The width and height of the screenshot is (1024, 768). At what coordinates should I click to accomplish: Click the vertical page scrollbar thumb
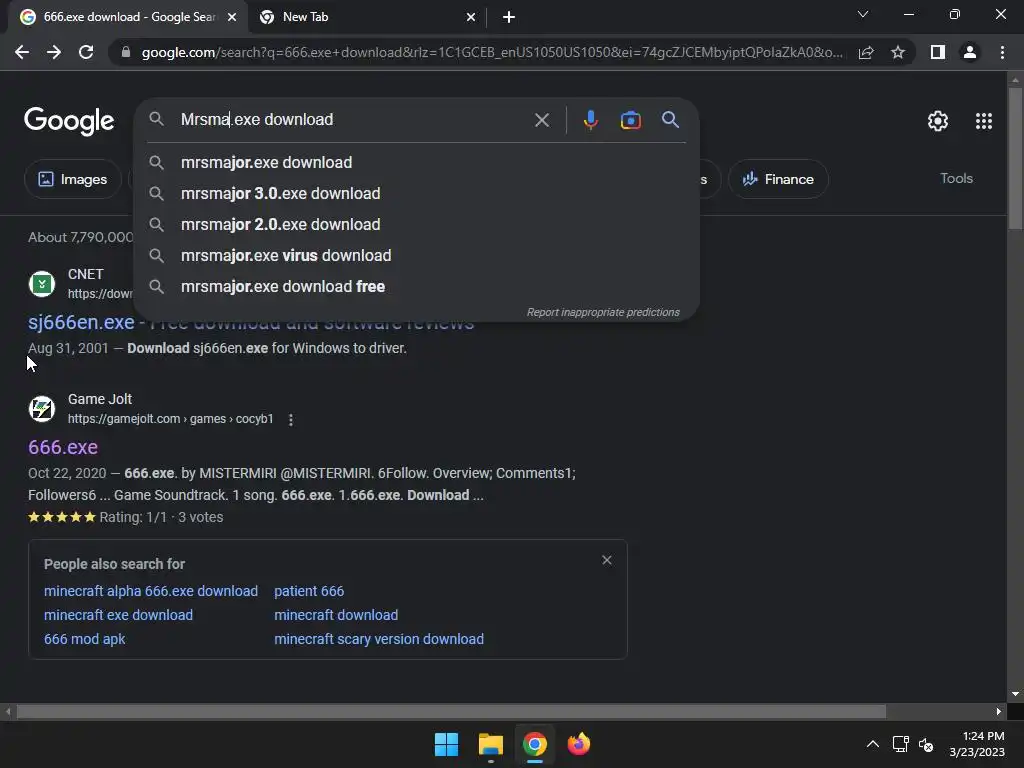1015,158
